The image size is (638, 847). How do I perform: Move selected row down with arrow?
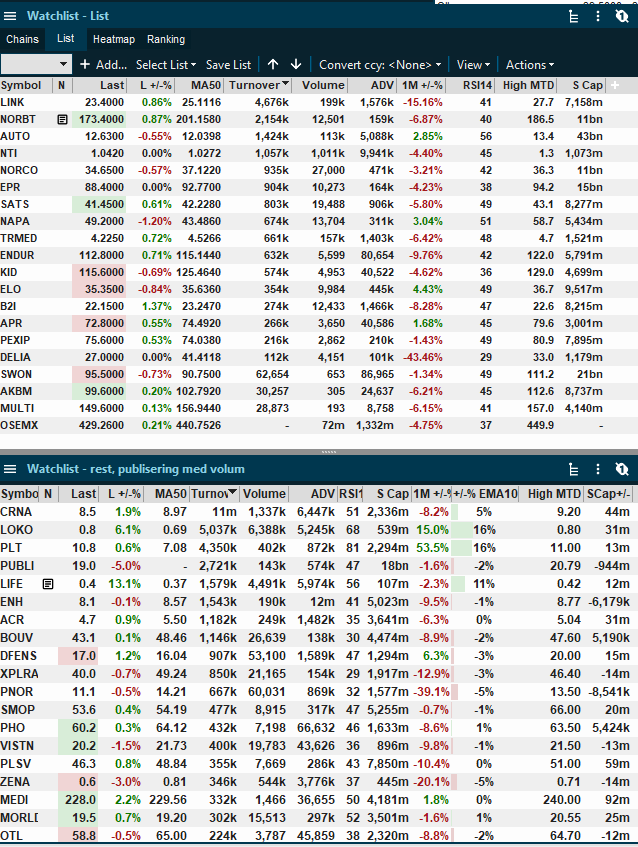[x=296, y=64]
